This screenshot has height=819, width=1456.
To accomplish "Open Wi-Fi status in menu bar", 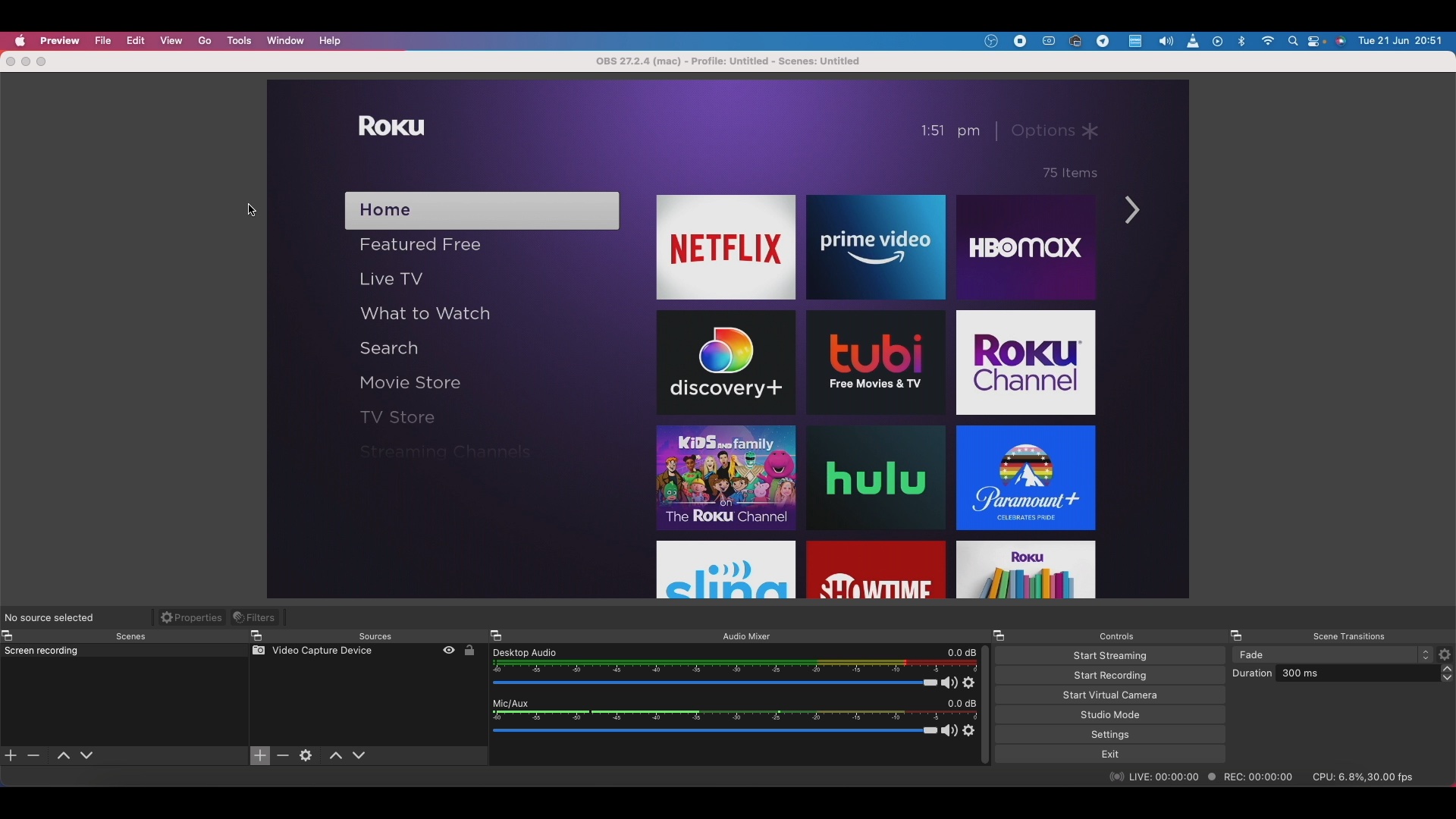I will coord(1269,41).
